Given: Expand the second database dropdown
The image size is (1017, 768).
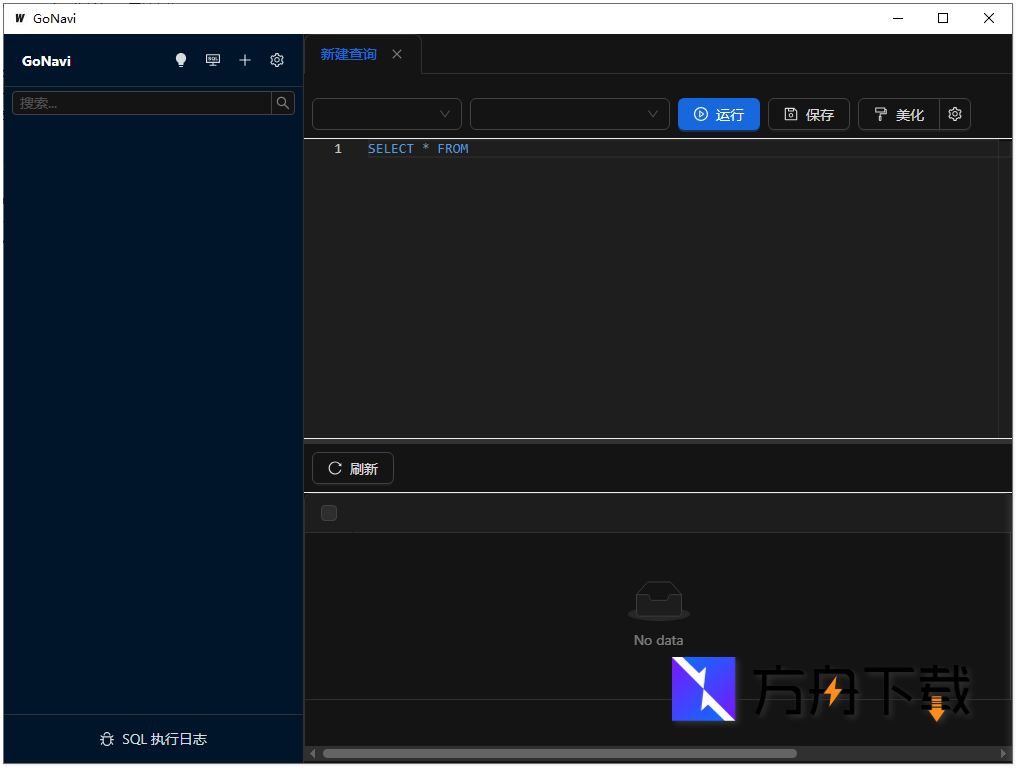Looking at the screenshot, I should pos(570,115).
